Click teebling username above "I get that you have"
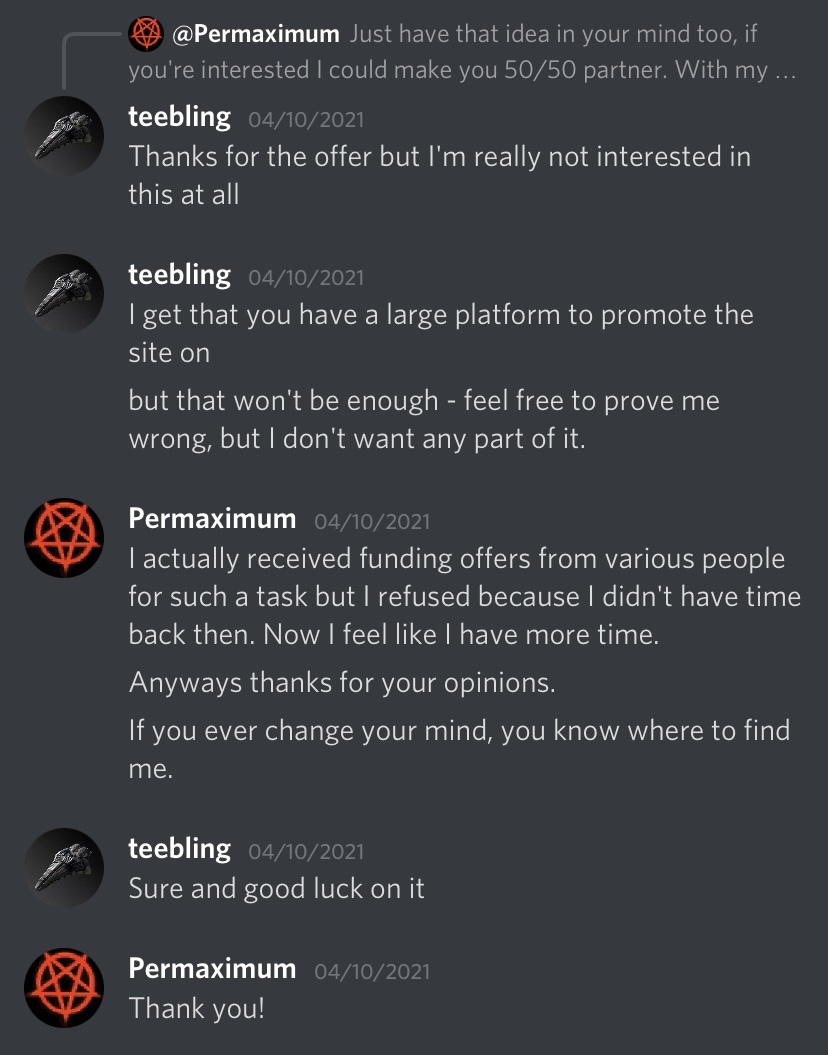This screenshot has height=1055, width=828. pos(179,275)
